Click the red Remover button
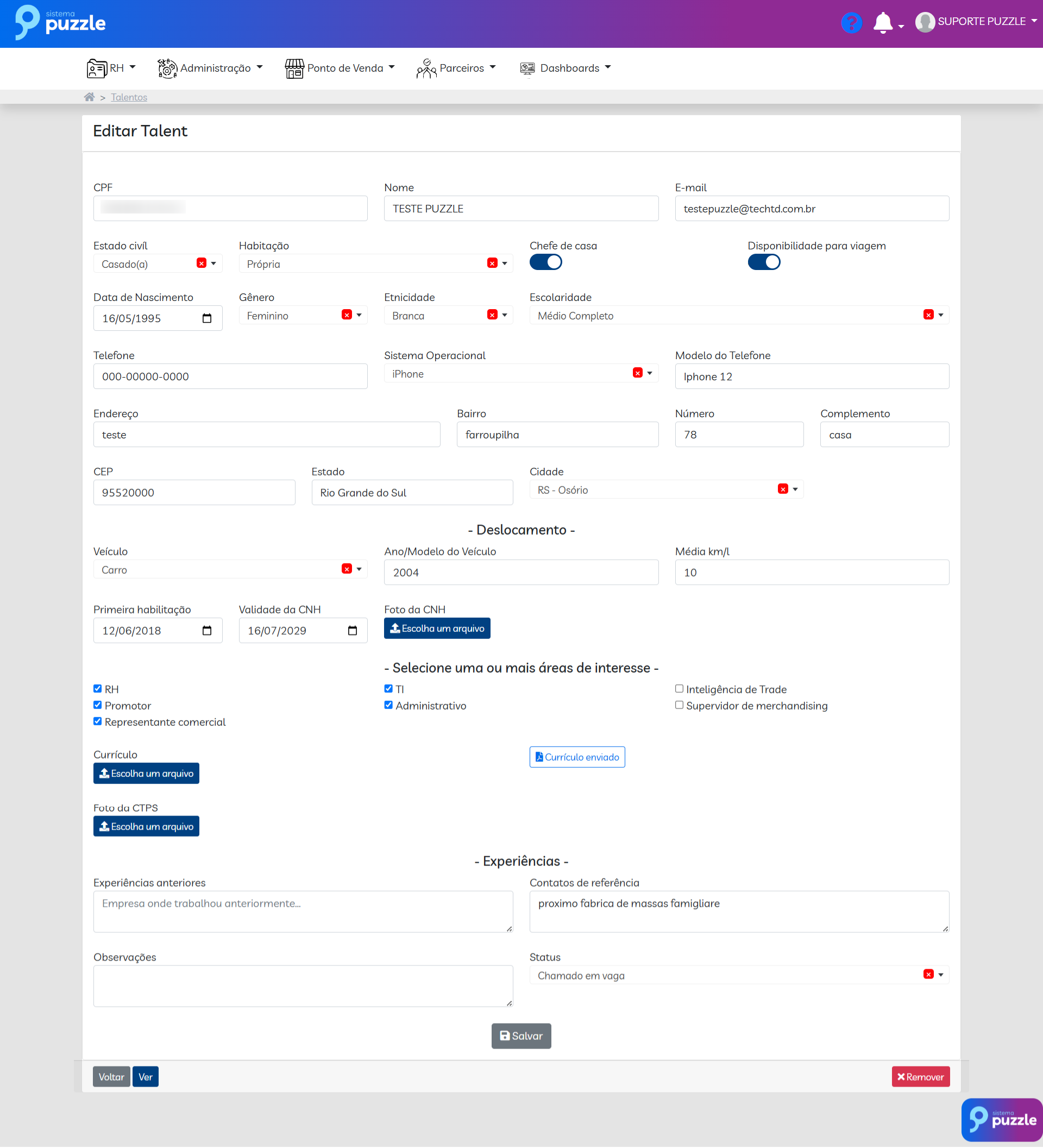 [920, 1077]
